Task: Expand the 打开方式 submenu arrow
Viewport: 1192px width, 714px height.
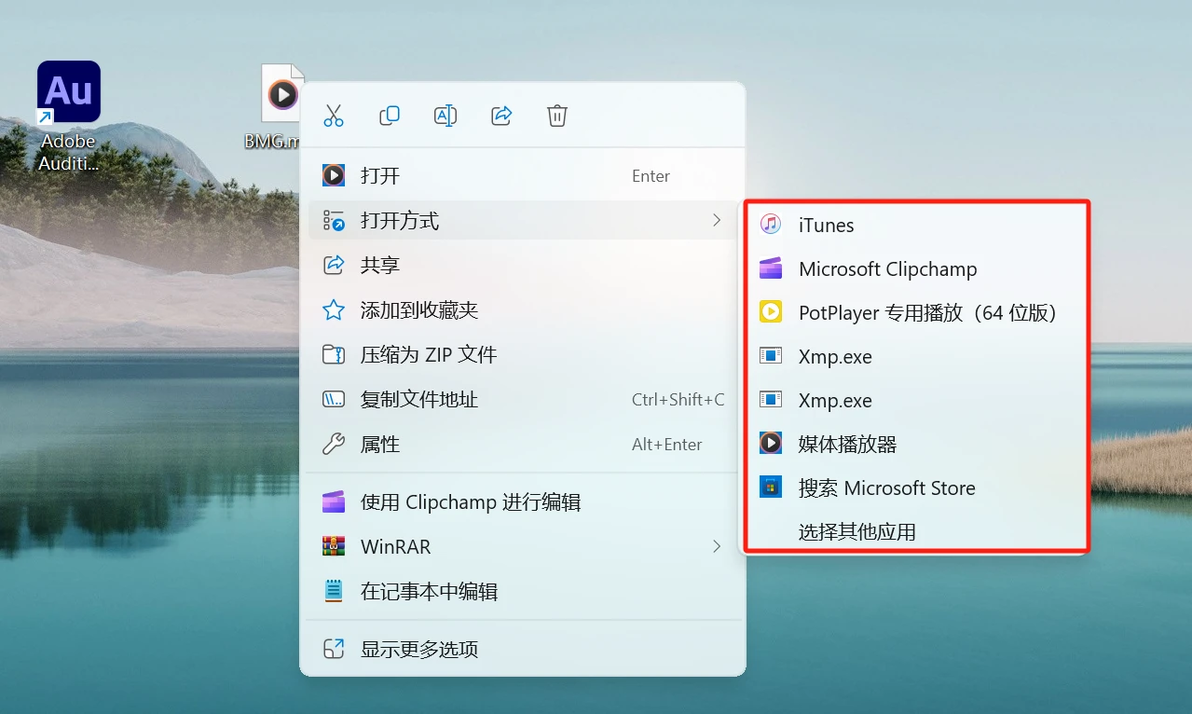Action: coord(716,221)
